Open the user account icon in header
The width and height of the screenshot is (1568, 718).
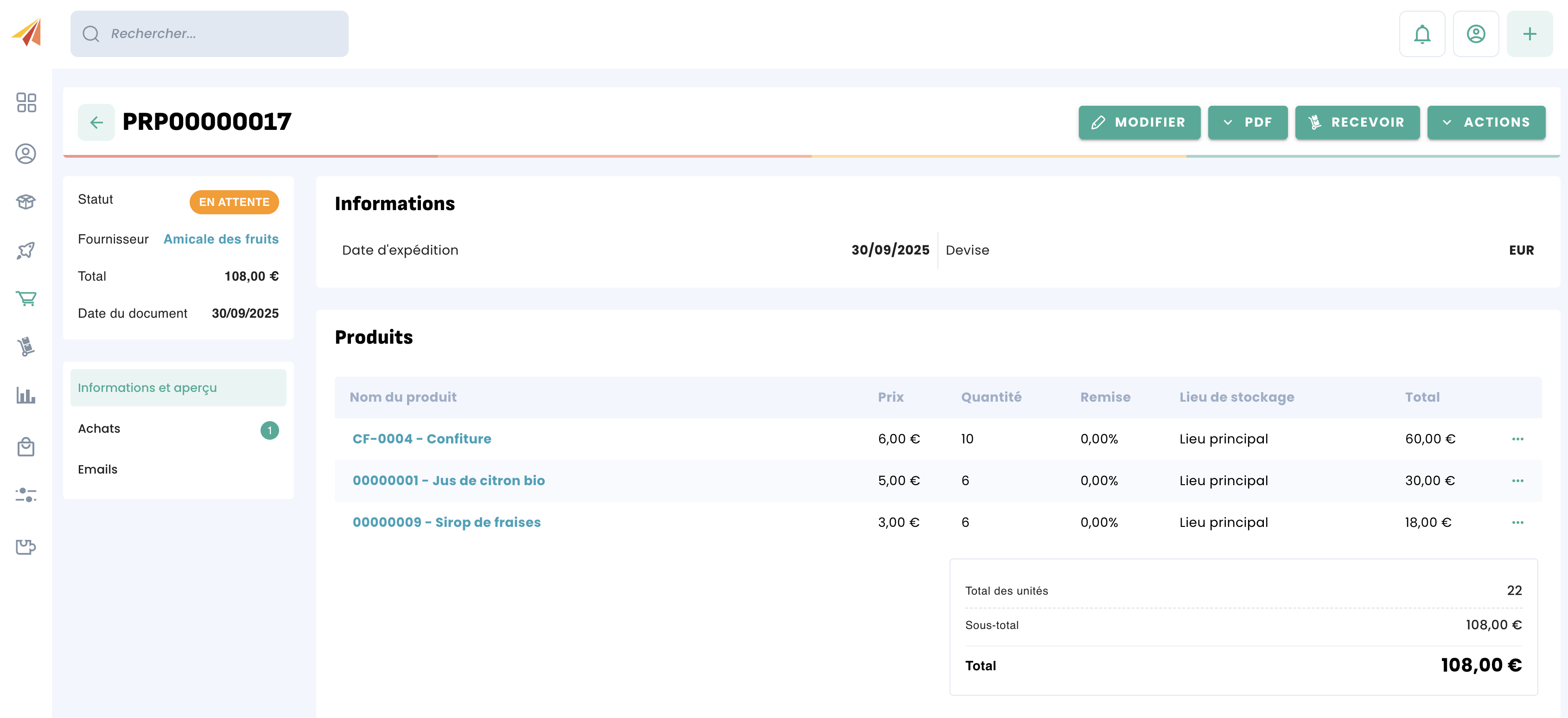tap(1475, 34)
